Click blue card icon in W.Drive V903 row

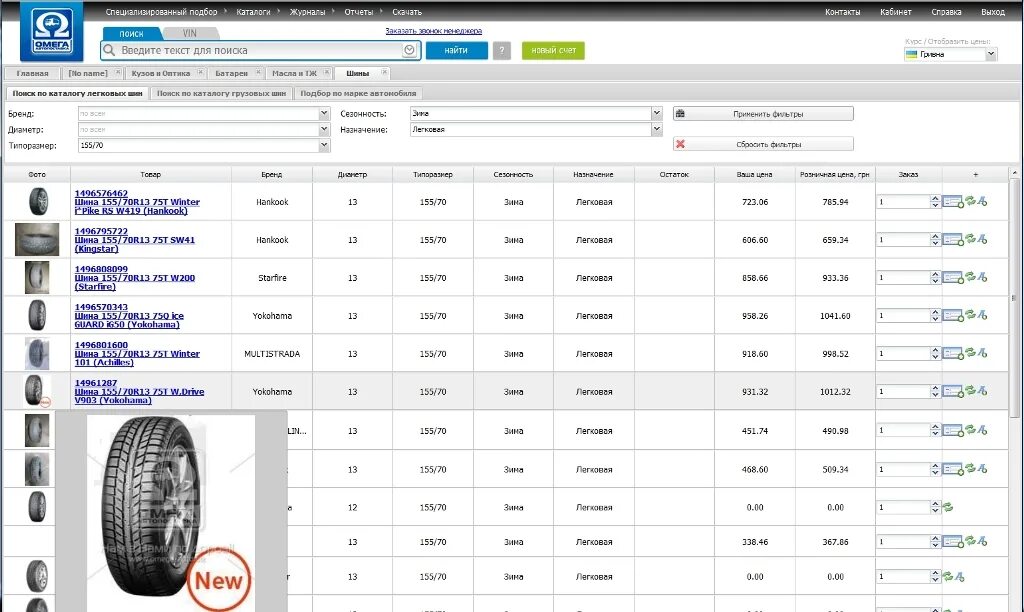tap(953, 392)
